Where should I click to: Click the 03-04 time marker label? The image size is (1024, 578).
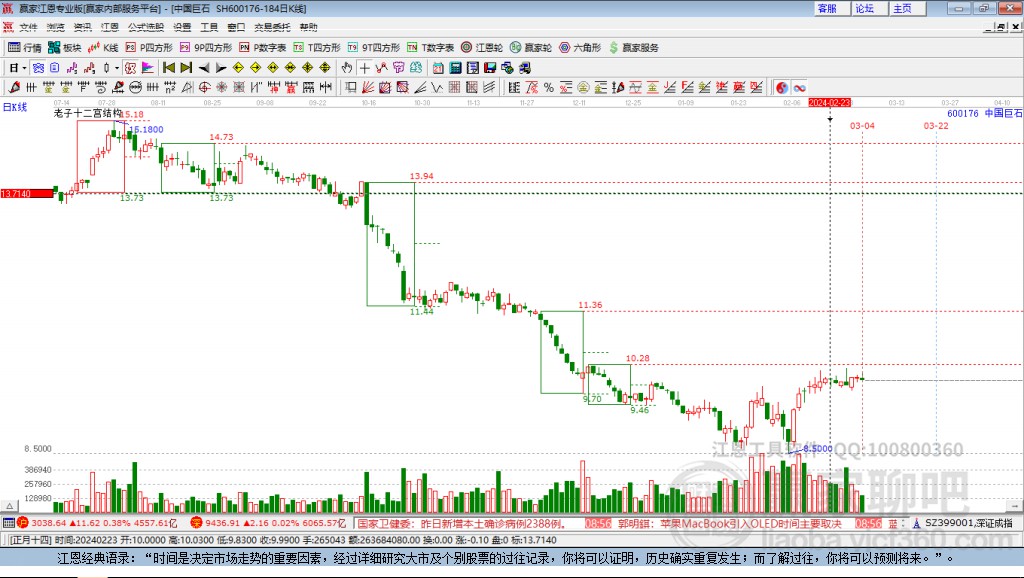(862, 125)
